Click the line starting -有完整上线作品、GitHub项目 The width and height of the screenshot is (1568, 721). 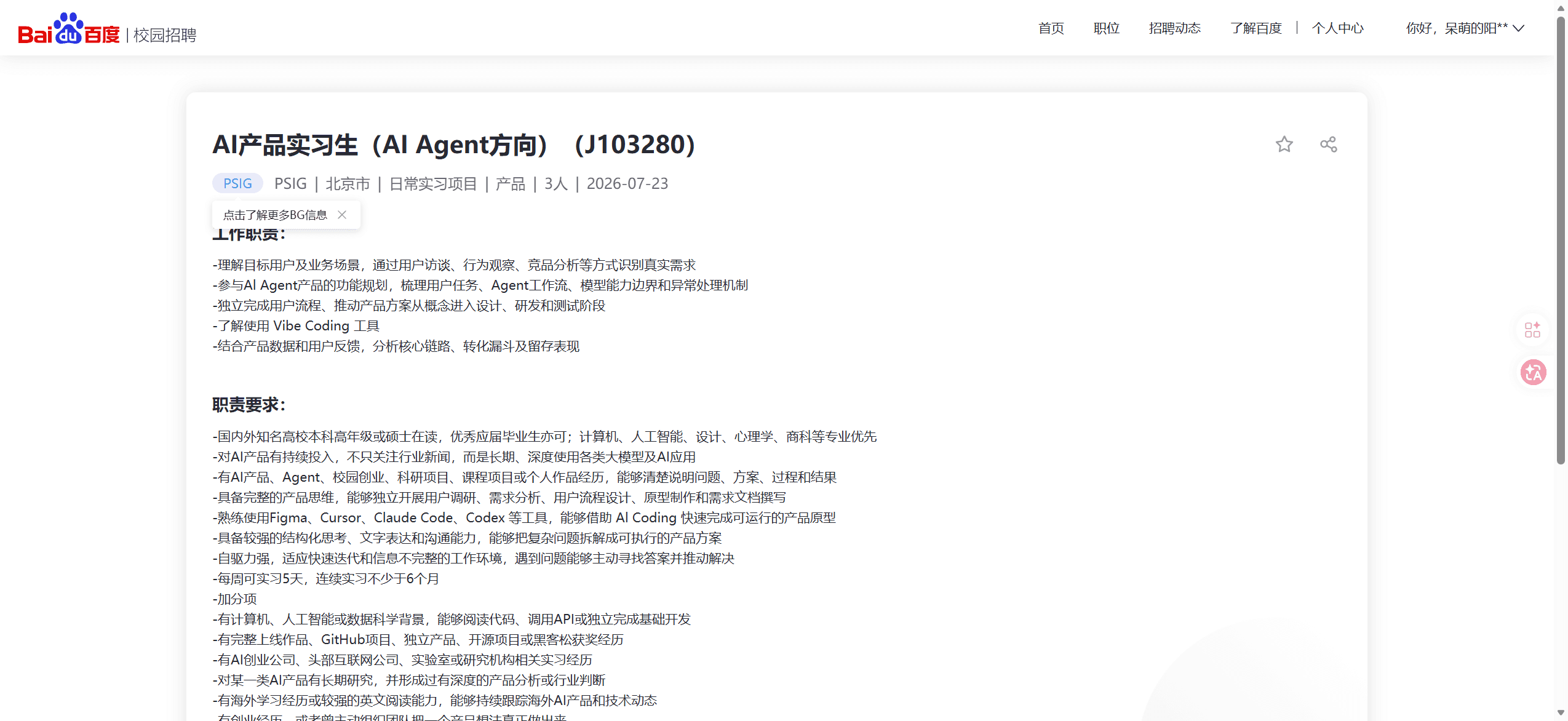[418, 640]
